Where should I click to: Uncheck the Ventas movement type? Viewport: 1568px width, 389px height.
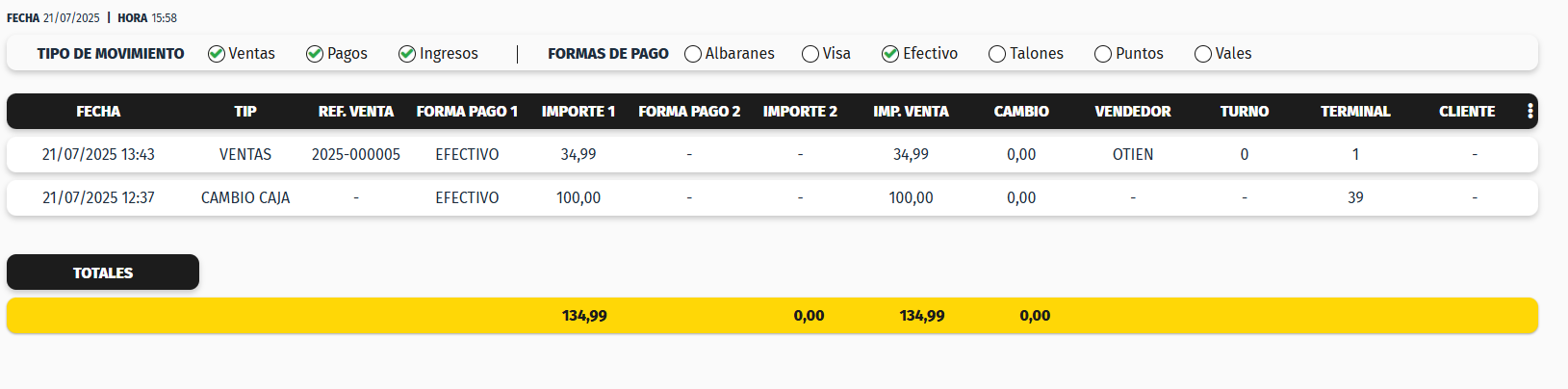pyautogui.click(x=217, y=54)
